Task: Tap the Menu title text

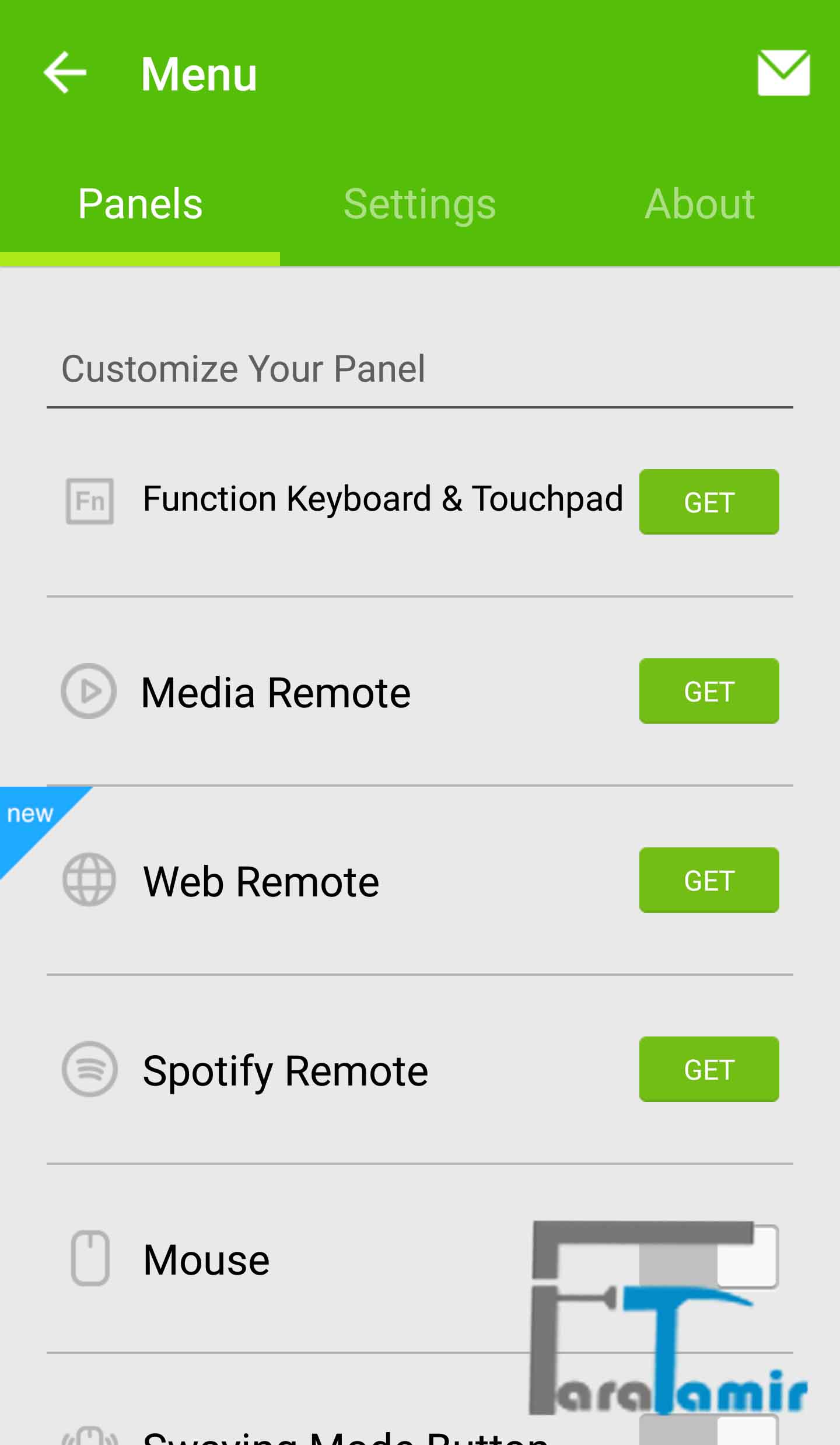Action: (199, 74)
